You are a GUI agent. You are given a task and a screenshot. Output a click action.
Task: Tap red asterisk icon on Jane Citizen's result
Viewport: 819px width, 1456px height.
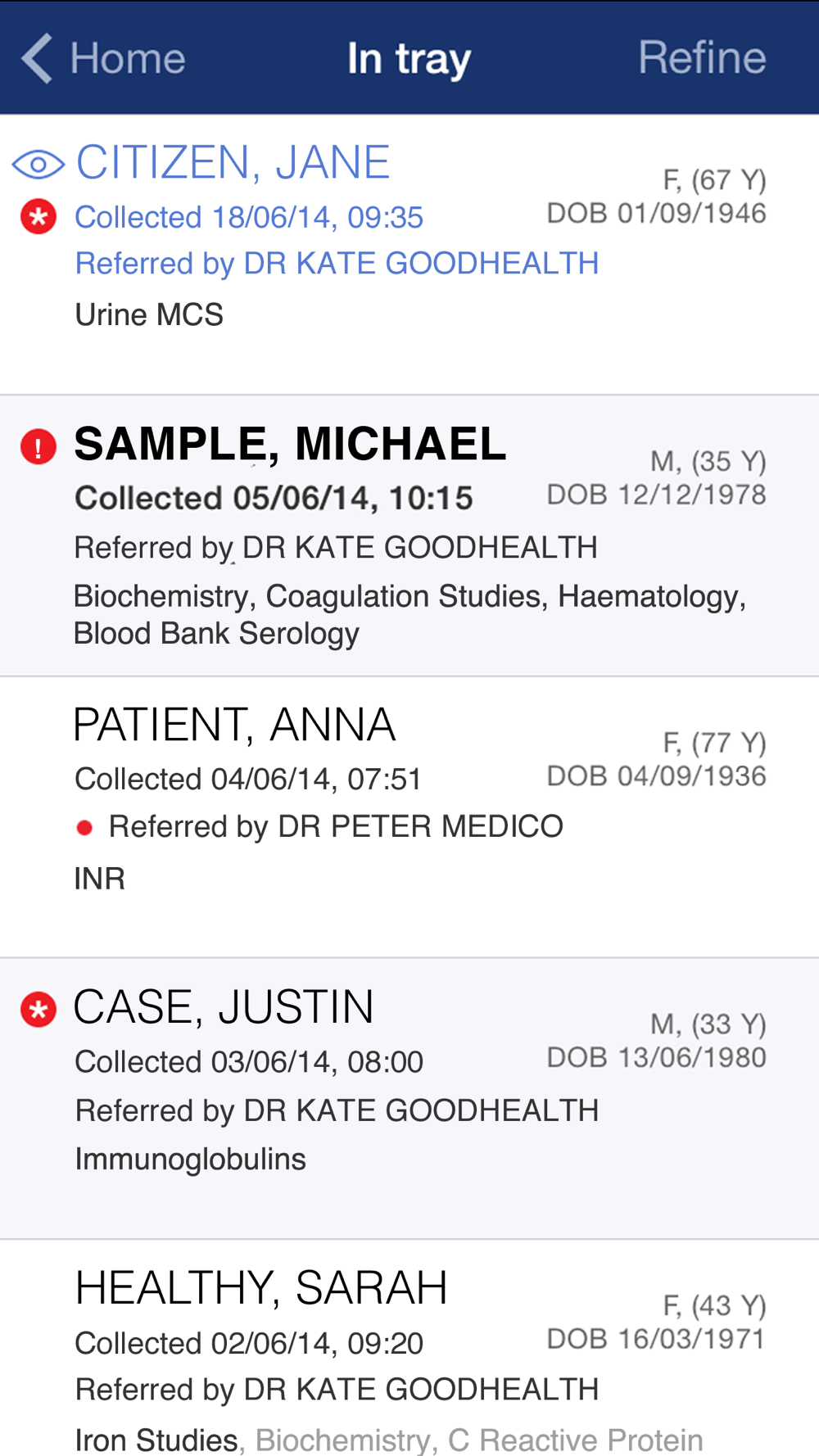38,217
